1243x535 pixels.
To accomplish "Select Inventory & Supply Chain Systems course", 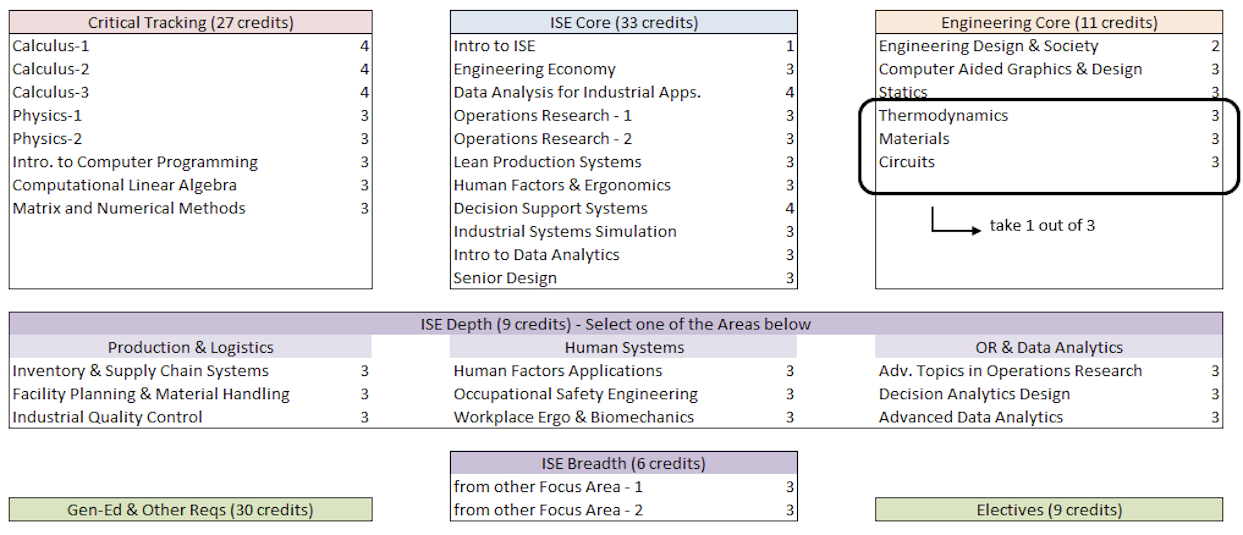I will click(140, 371).
